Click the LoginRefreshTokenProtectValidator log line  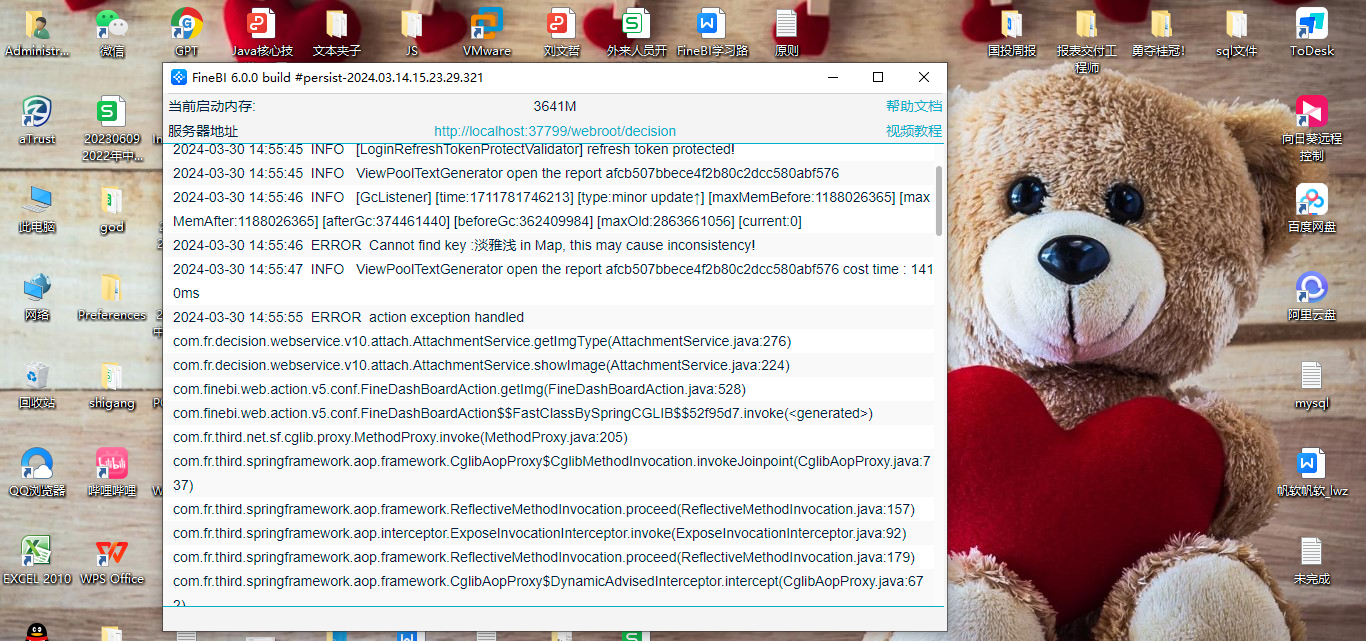tap(454, 149)
